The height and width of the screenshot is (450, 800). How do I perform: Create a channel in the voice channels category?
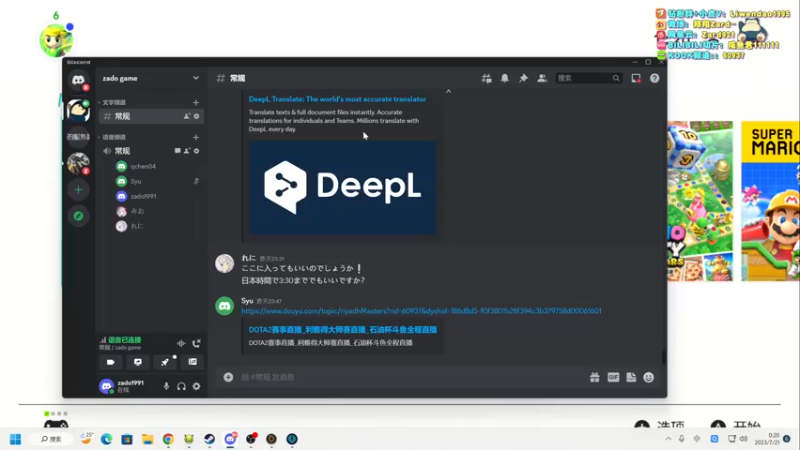(x=195, y=137)
